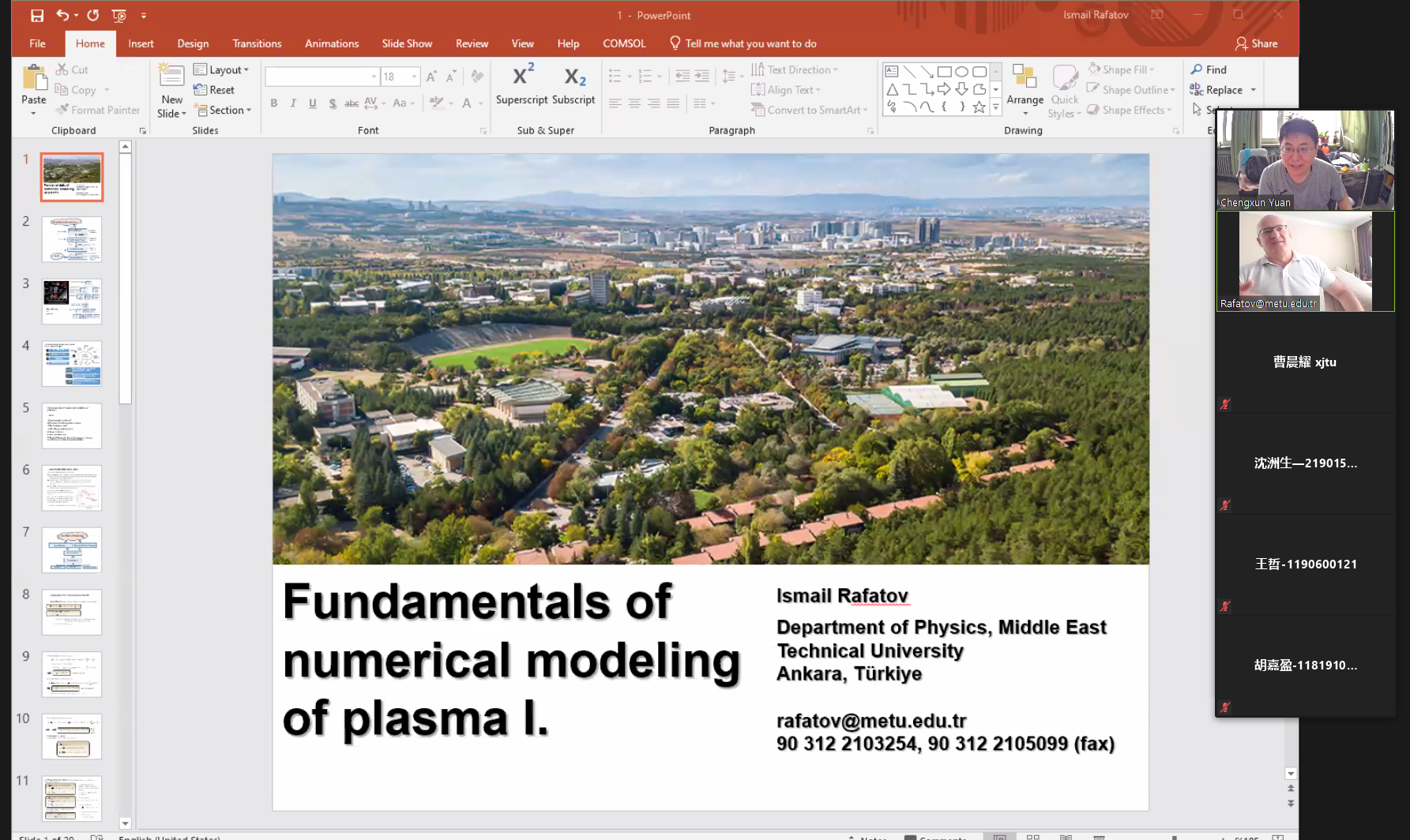Click the Superscript icon
The image size is (1410, 840).
pyautogui.click(x=522, y=77)
